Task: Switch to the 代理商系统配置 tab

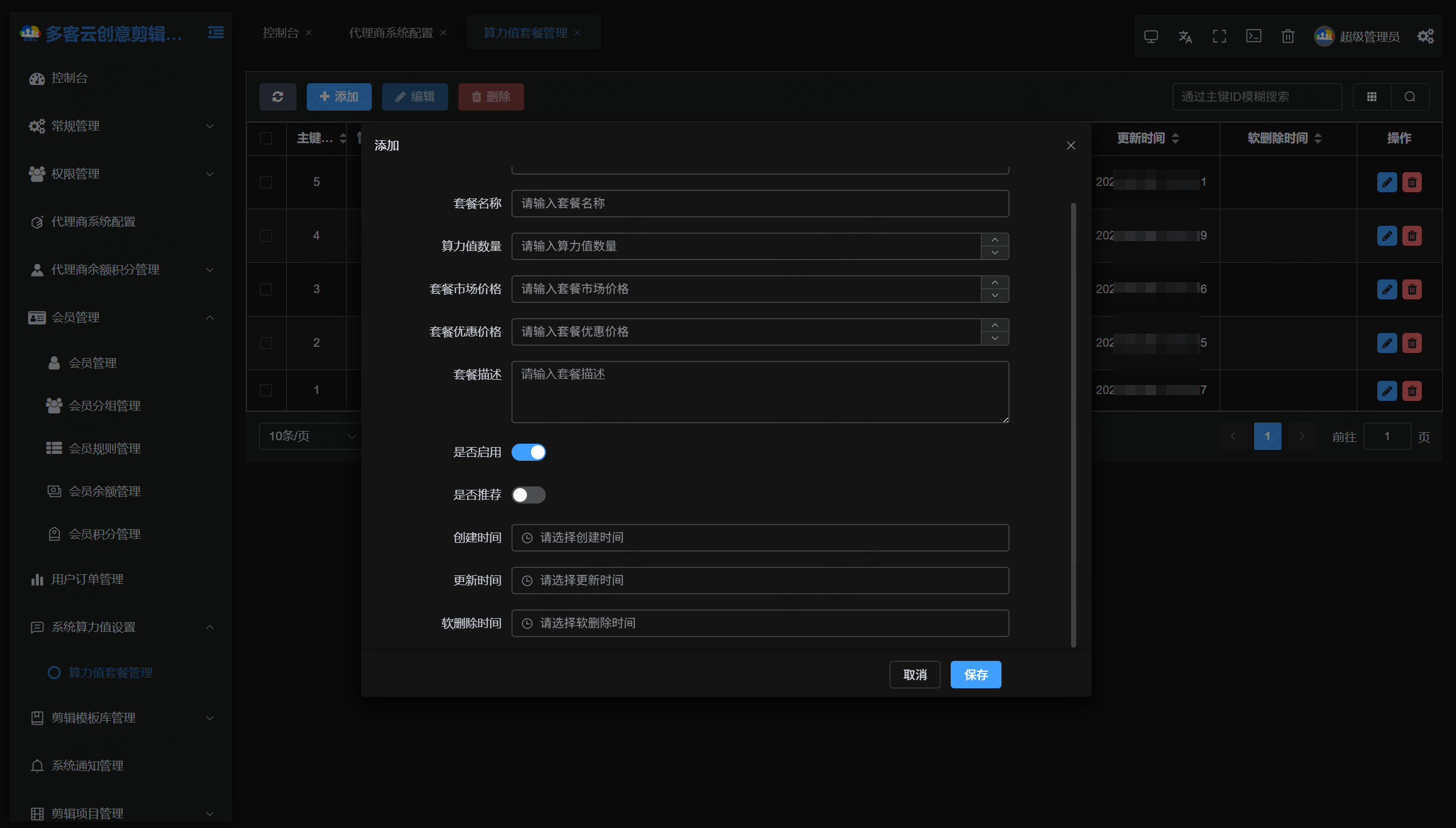Action: tap(391, 33)
